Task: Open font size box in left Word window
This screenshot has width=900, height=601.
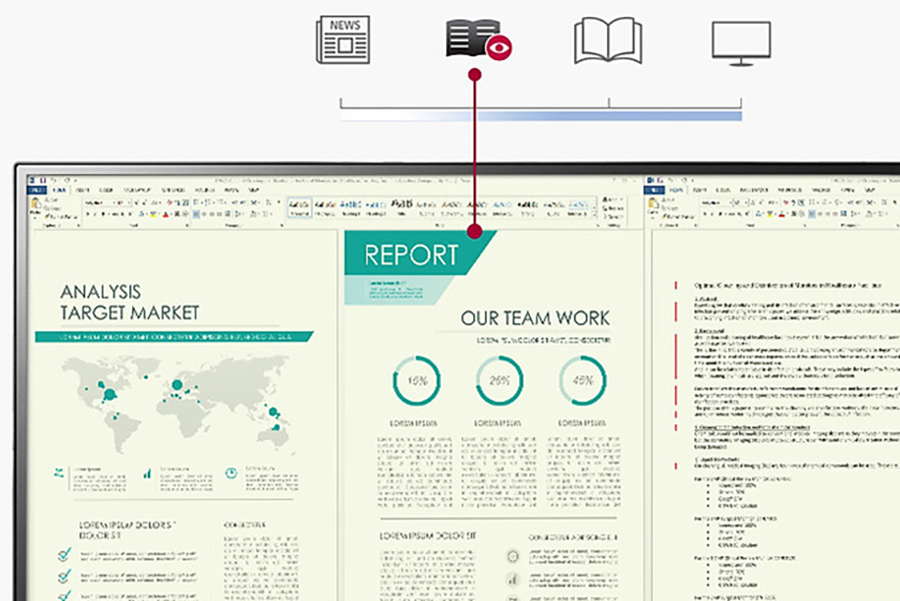Action: pos(123,203)
